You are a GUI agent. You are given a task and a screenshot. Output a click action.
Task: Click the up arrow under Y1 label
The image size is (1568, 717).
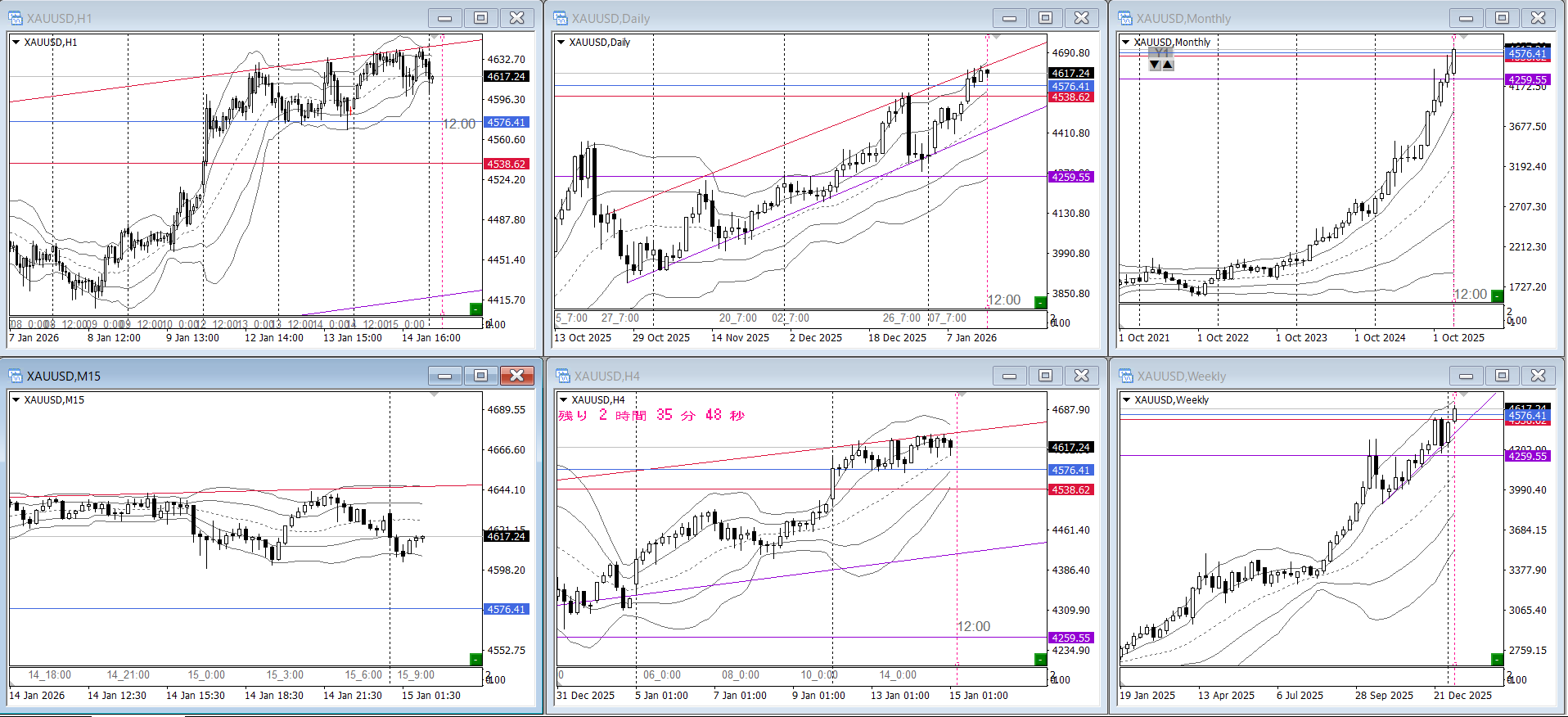[1168, 65]
